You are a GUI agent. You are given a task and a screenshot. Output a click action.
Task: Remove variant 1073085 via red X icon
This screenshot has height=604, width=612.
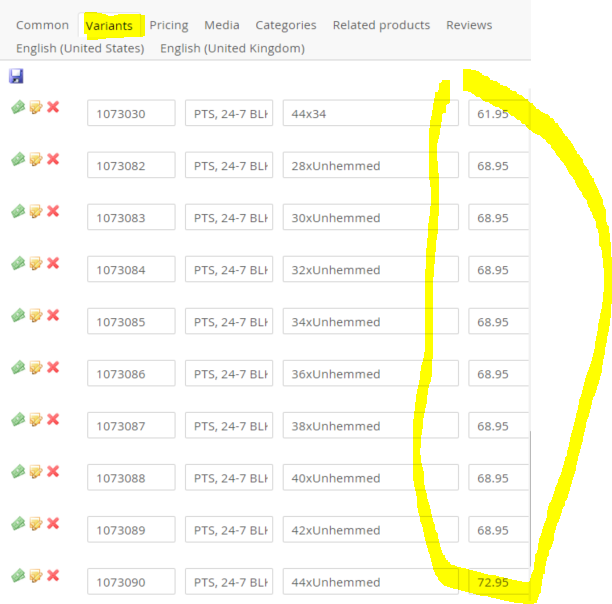coord(53,315)
